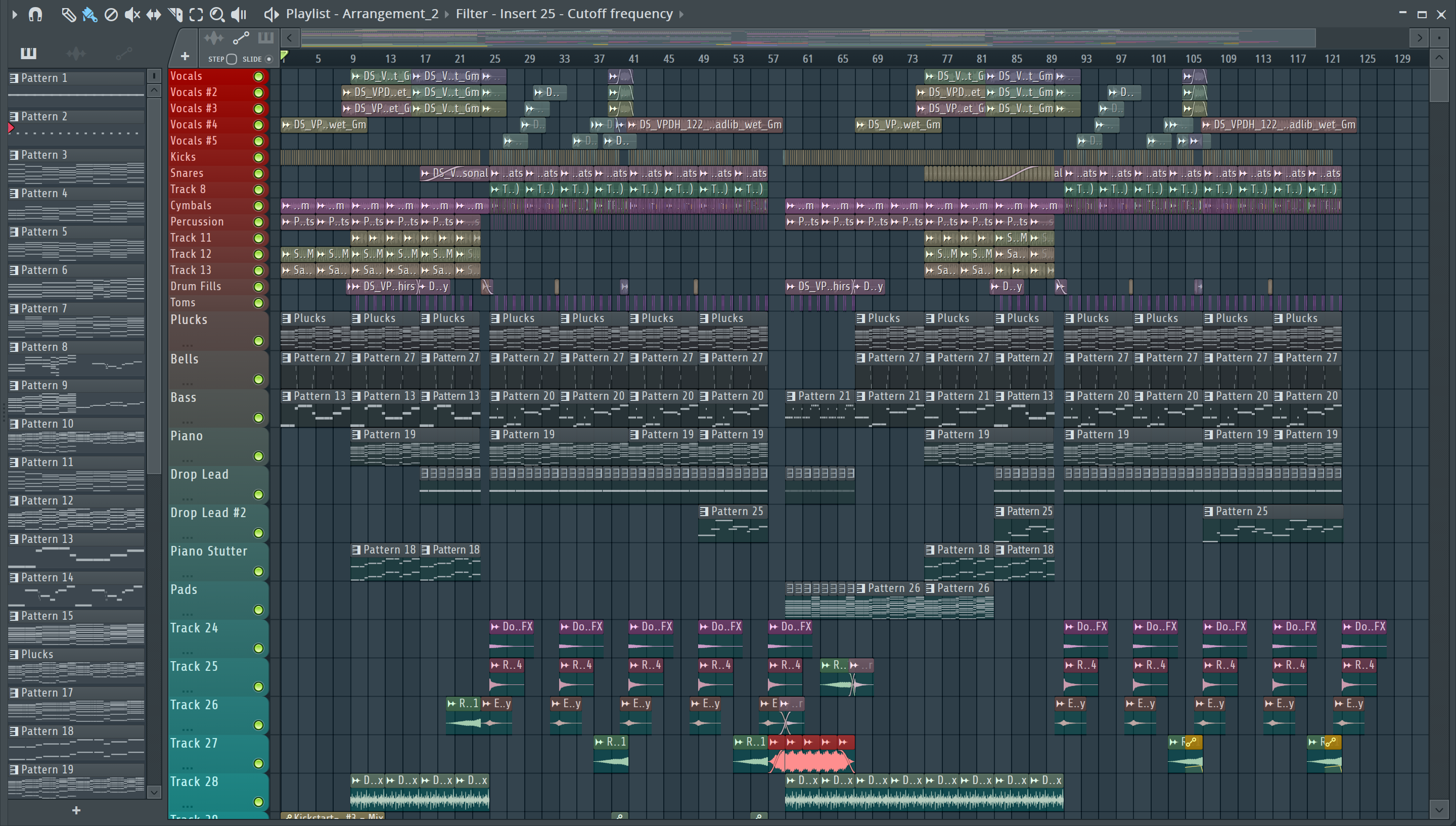The image size is (1456, 826).
Task: Enable the STEP editing toggle
Action: 232,59
